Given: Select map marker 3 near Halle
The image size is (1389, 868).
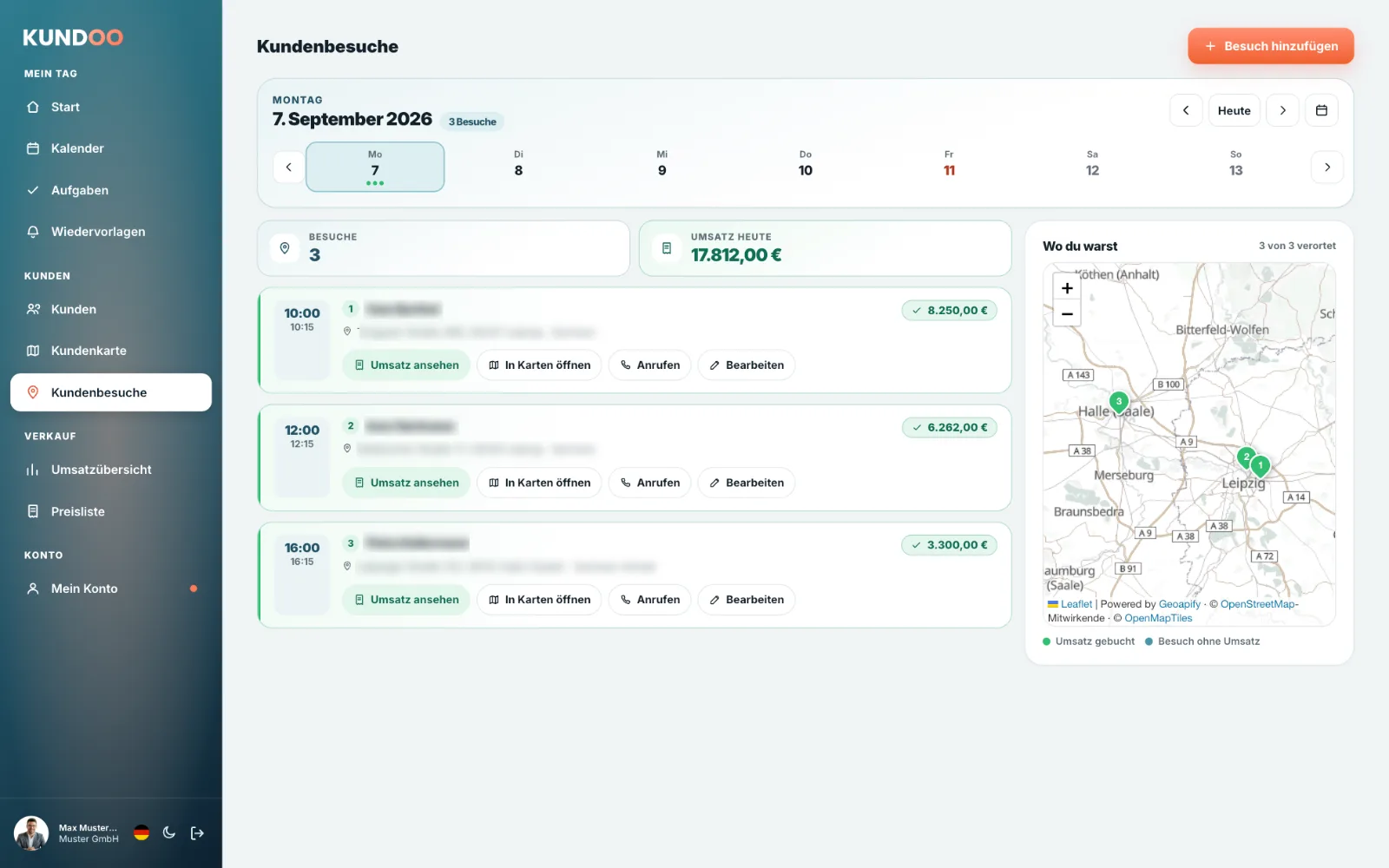Looking at the screenshot, I should 1119,402.
